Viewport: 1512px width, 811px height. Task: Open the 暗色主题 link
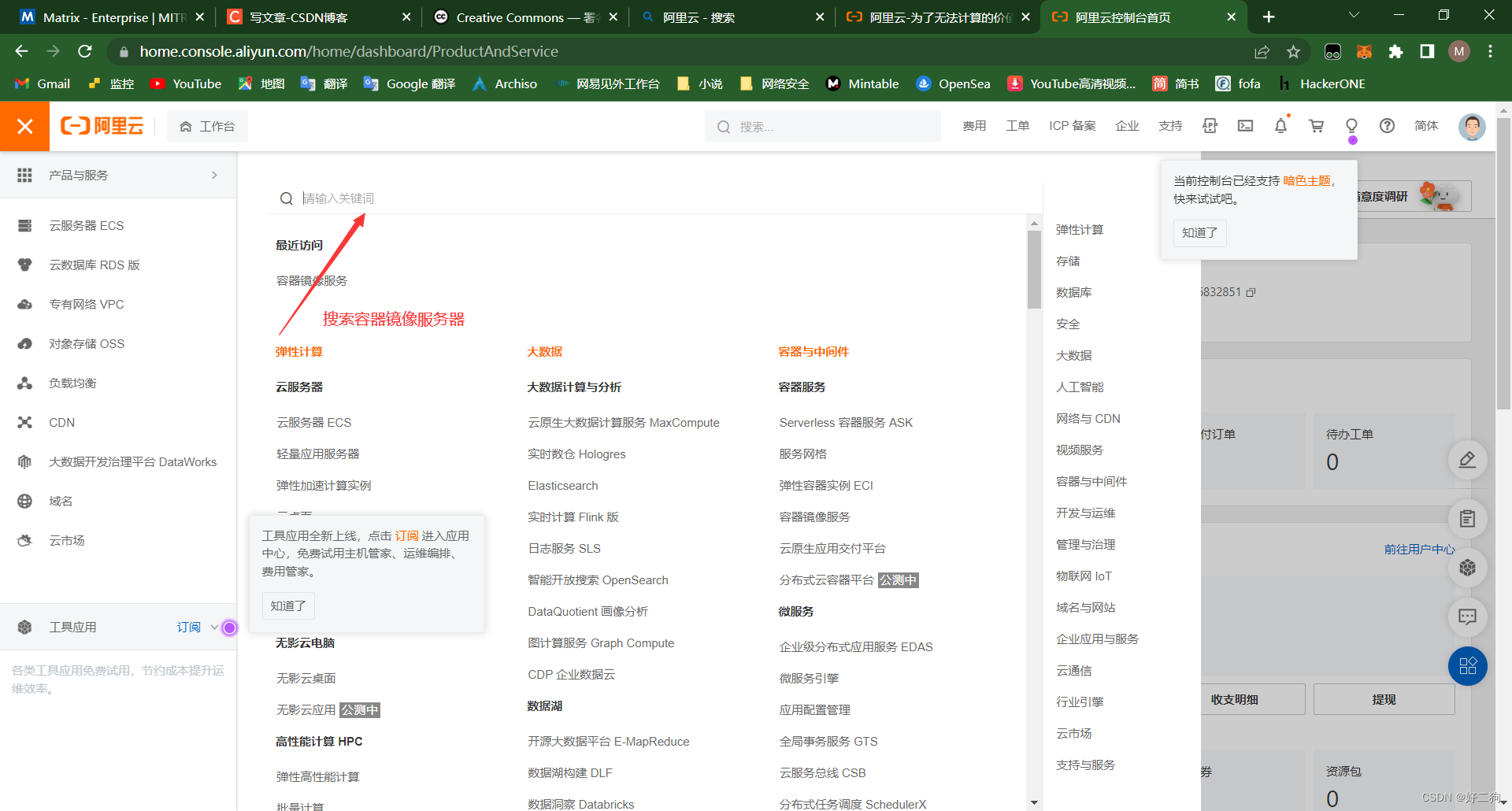pos(1306,181)
